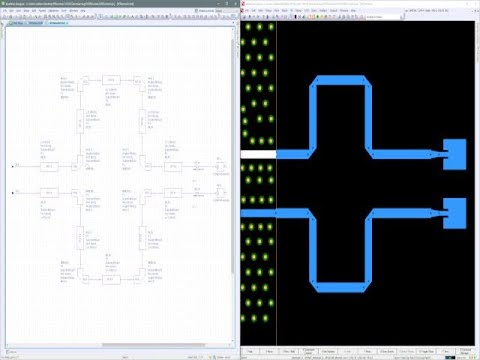Select right vertical line block of lower loop
This screenshot has height=360, width=480.
pos(142,238)
